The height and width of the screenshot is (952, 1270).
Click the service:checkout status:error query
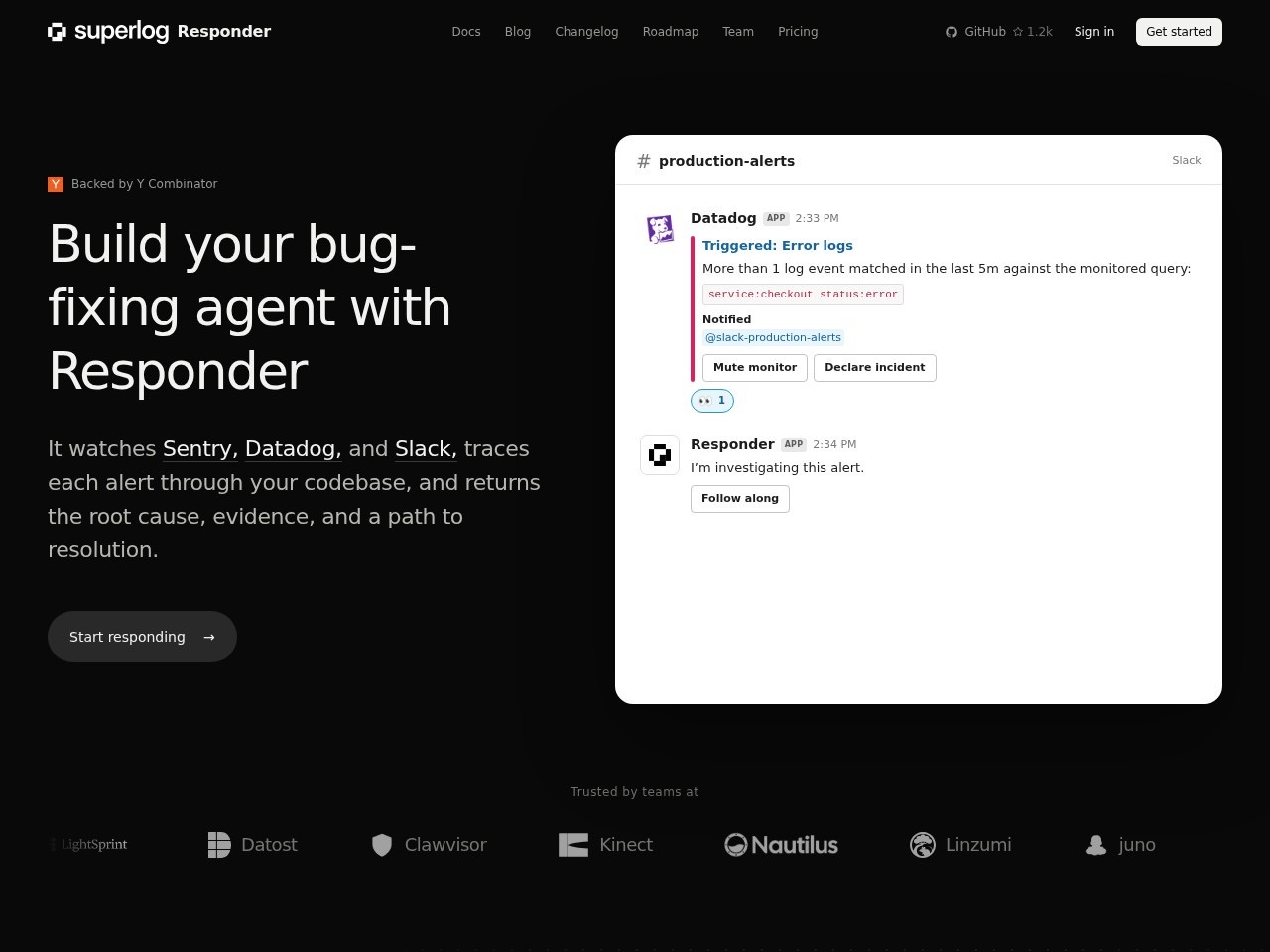803,295
